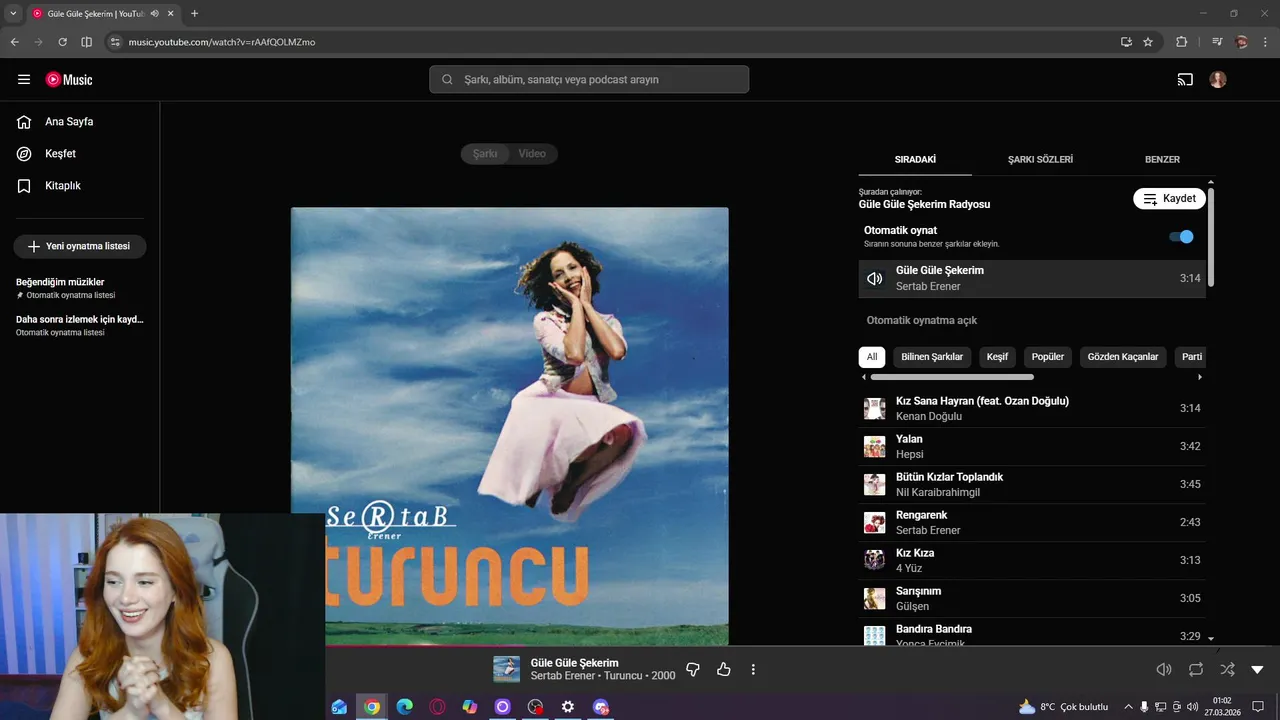This screenshot has width=1280, height=720.
Task: Play Yalan by Hepsi from queue
Action: (x=1032, y=447)
